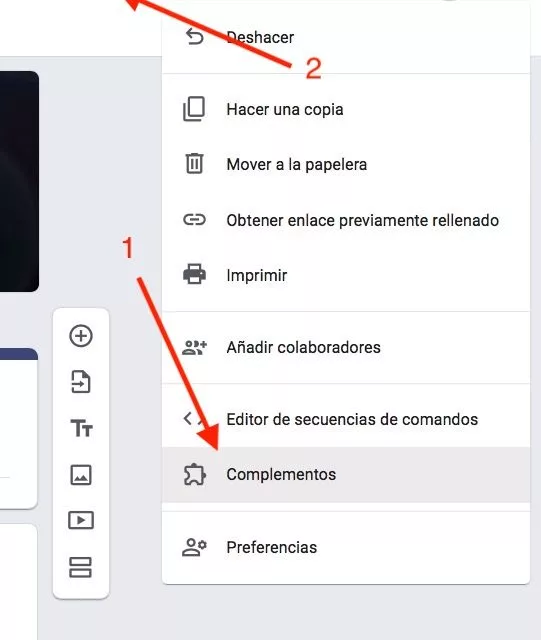Insert an image via the toolbar

[x=81, y=475]
